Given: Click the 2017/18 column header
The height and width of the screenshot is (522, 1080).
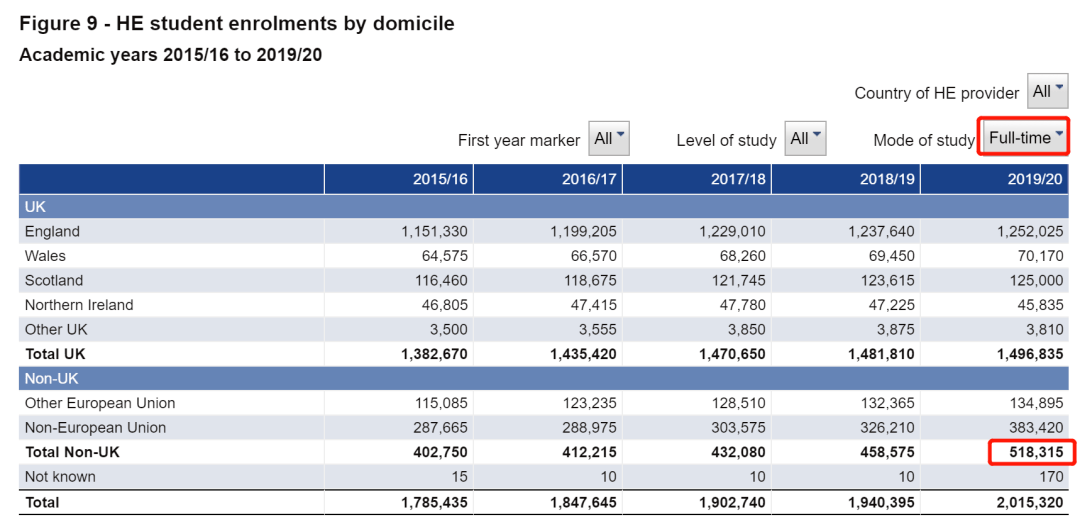Looking at the screenshot, I should tap(696, 179).
